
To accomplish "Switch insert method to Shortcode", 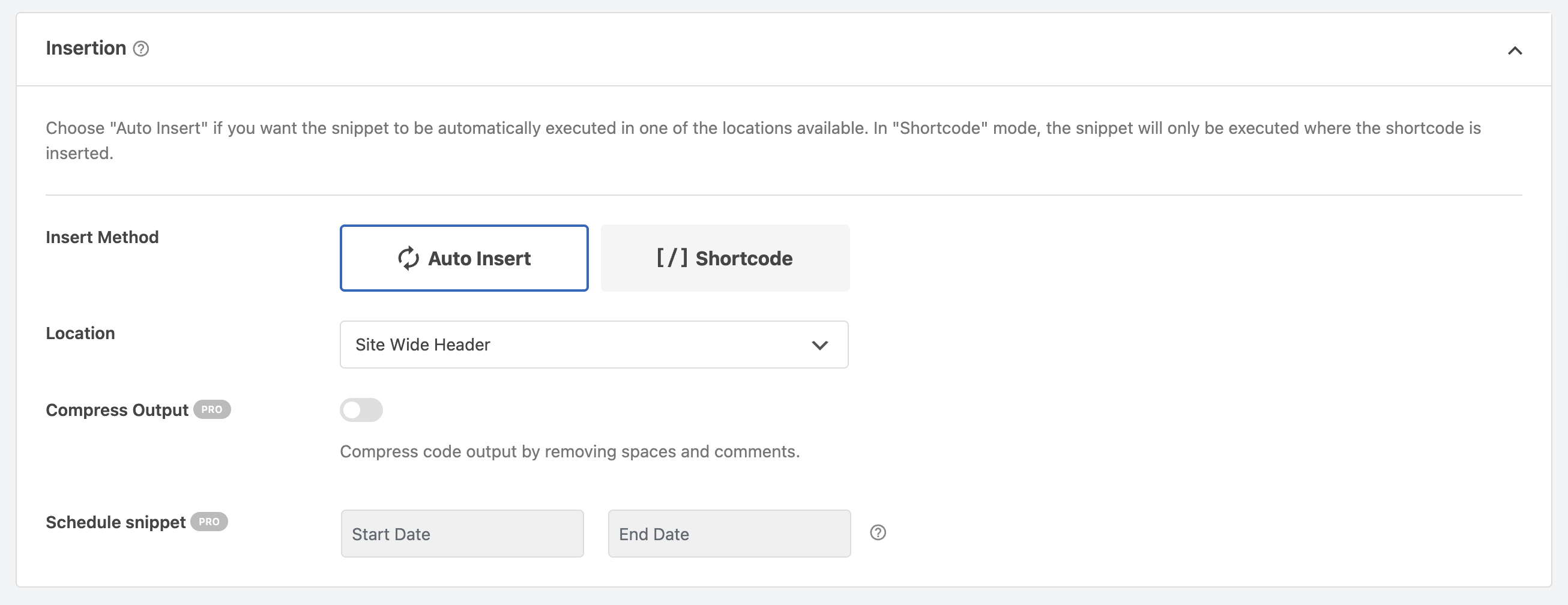I will (725, 258).
